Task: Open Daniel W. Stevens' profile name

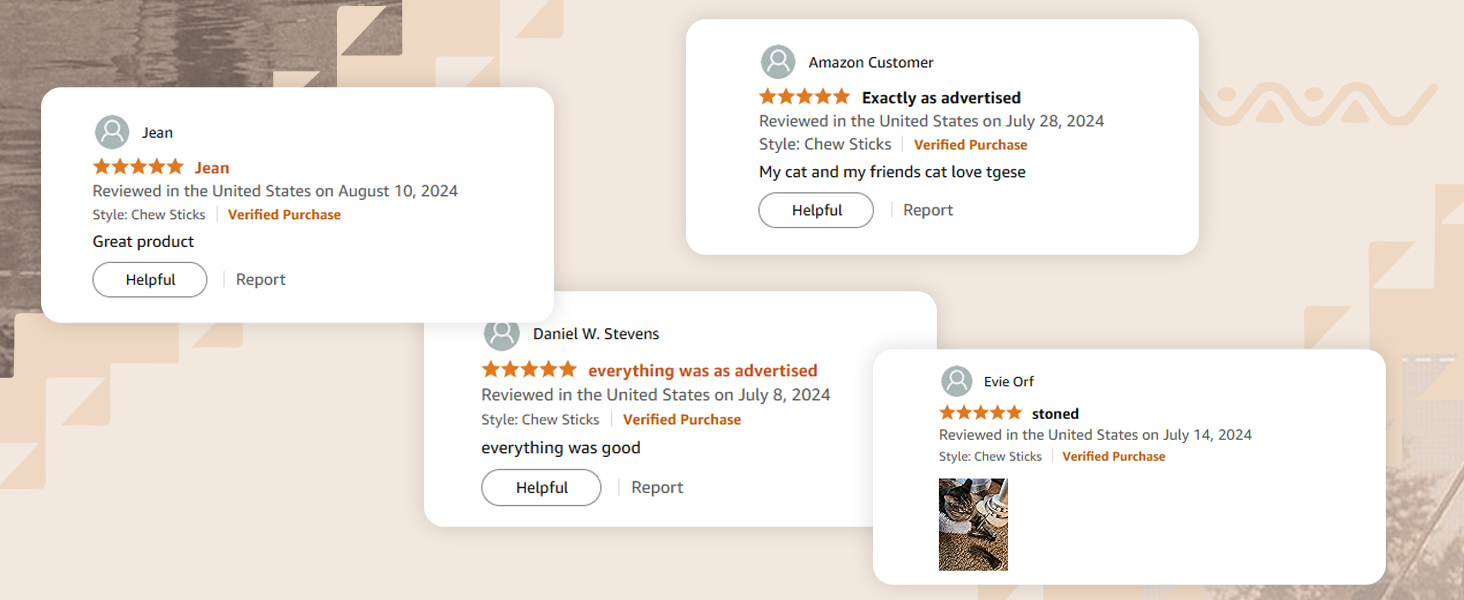Action: 596,334
